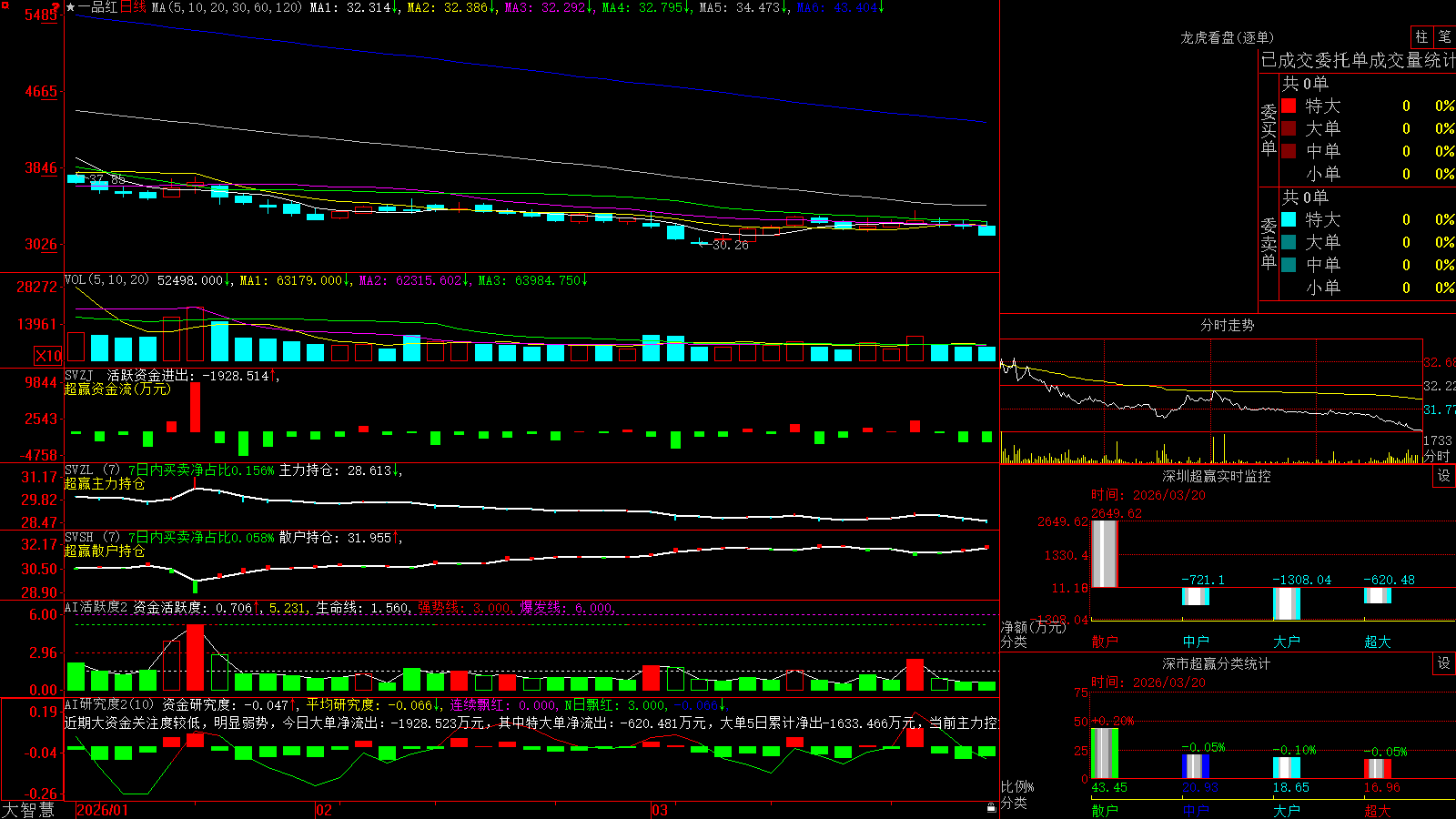This screenshot has height=819, width=1456.
Task: Click the 强势线: 3.000 label
Action: coord(465,607)
